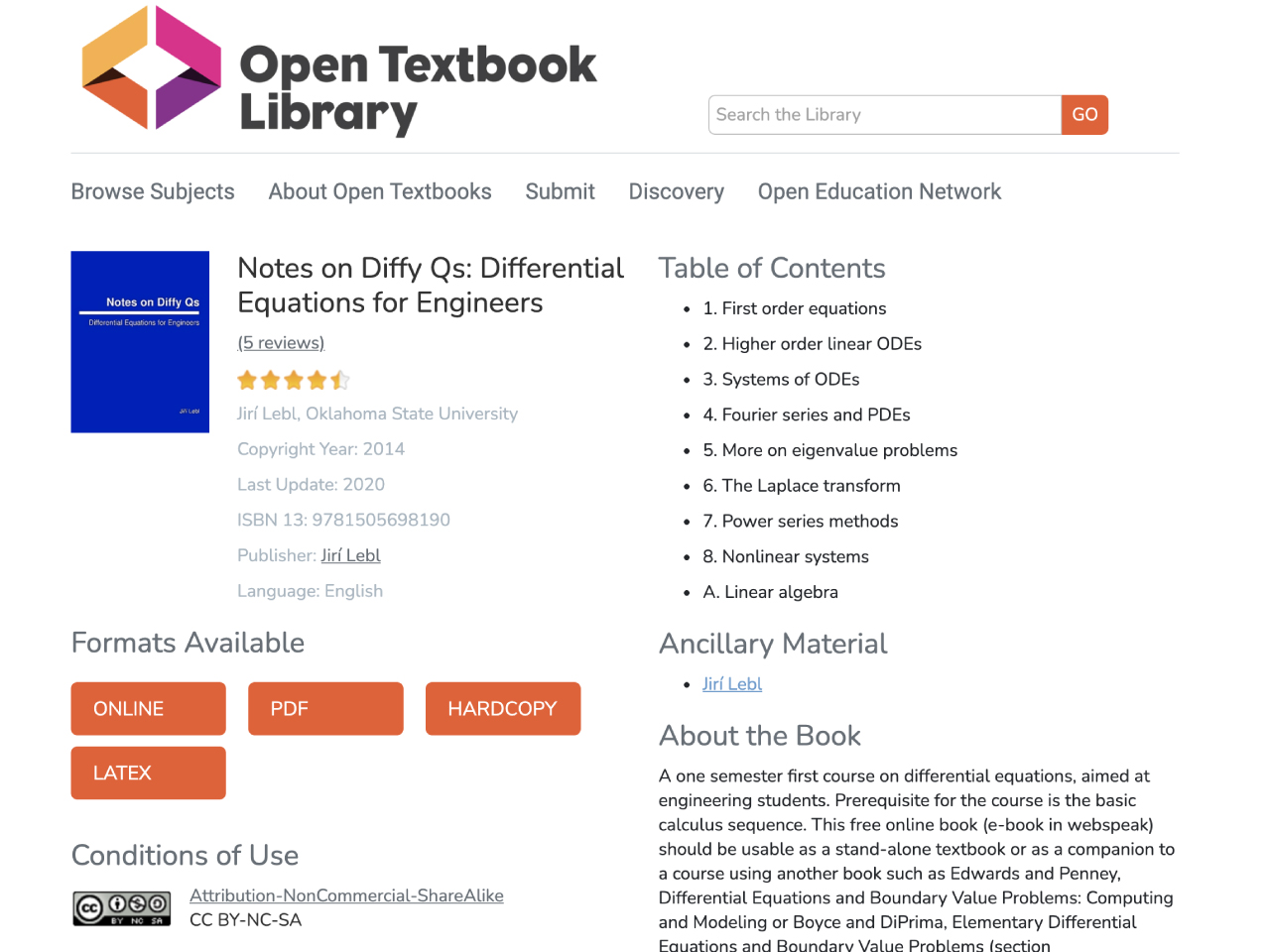Select '6. The Laplace transform' entry
Image resolution: width=1270 pixels, height=952 pixels.
pyautogui.click(x=802, y=486)
